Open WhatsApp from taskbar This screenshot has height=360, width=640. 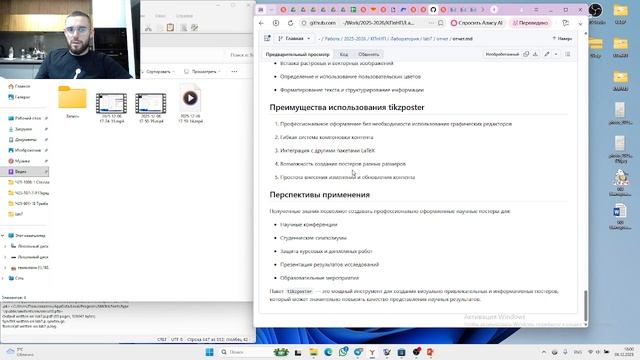tap(343, 351)
